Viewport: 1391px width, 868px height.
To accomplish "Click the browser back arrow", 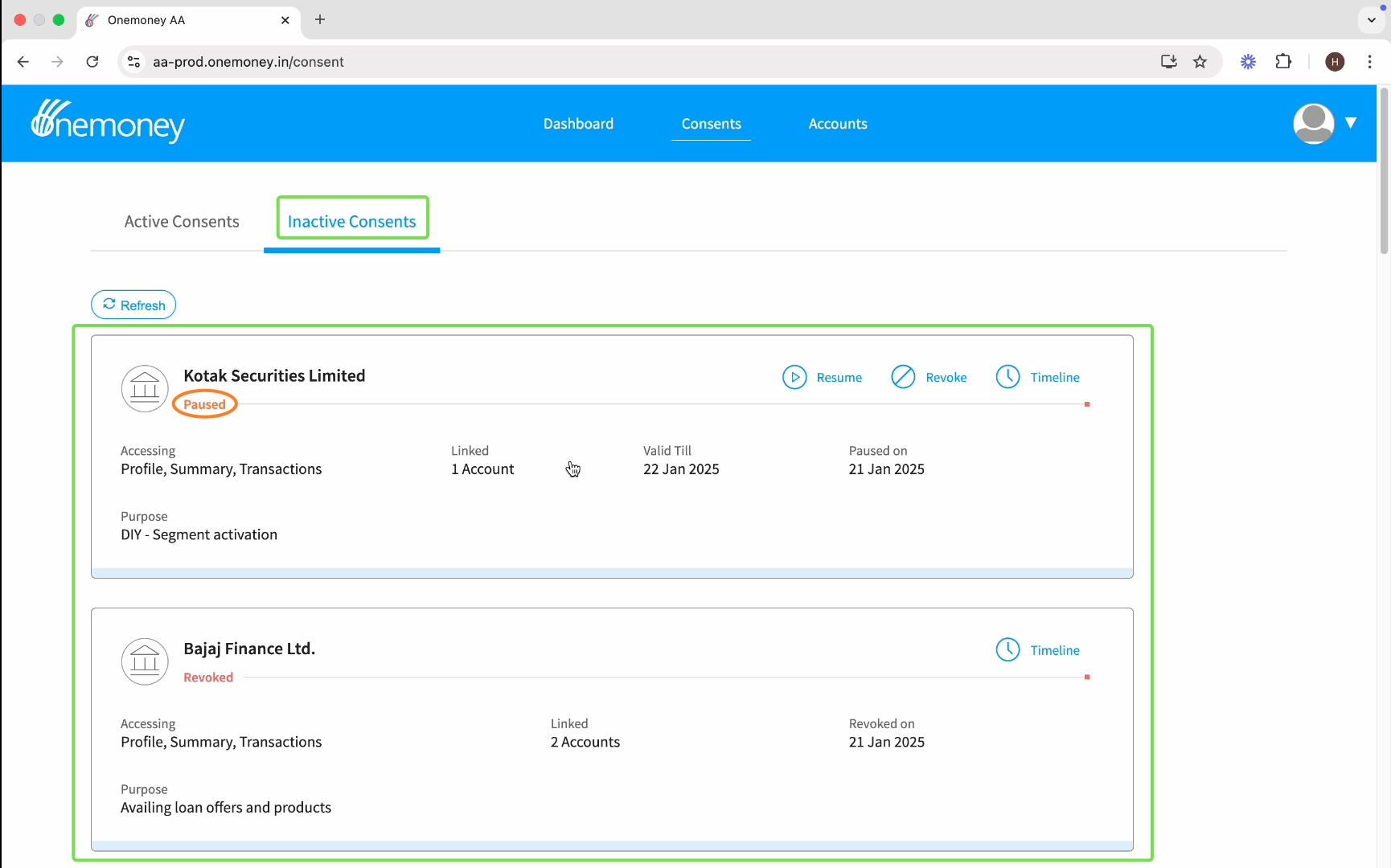I will [23, 62].
